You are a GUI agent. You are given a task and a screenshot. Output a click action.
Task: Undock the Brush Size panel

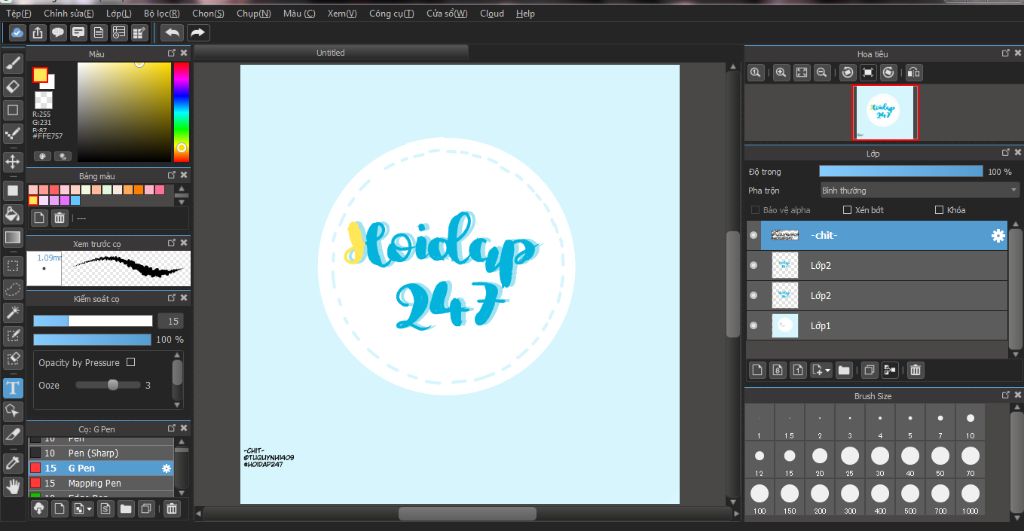click(x=1006, y=395)
